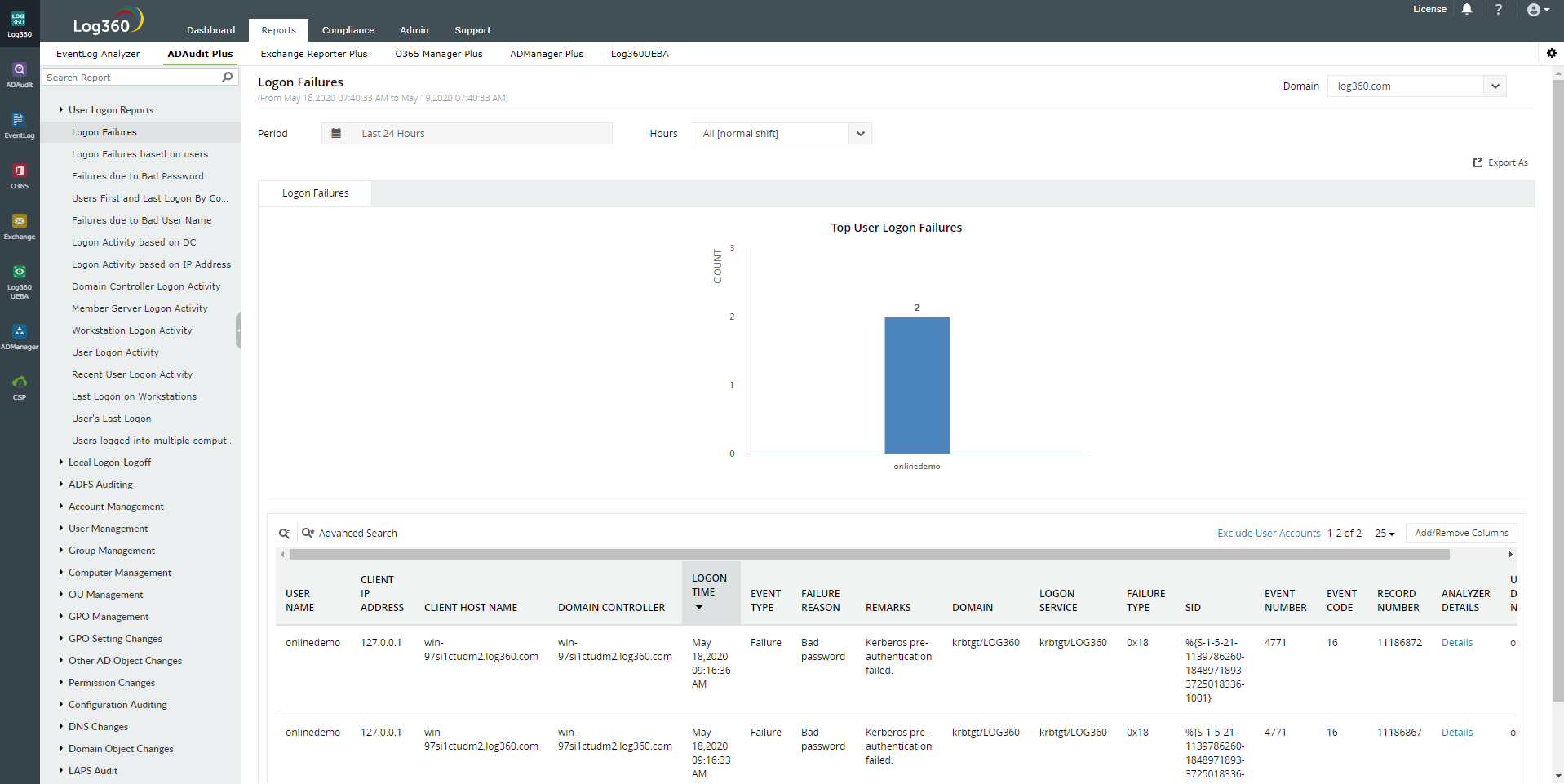The image size is (1564, 784).
Task: Click the settings gear icon
Action: pyautogui.click(x=1551, y=53)
